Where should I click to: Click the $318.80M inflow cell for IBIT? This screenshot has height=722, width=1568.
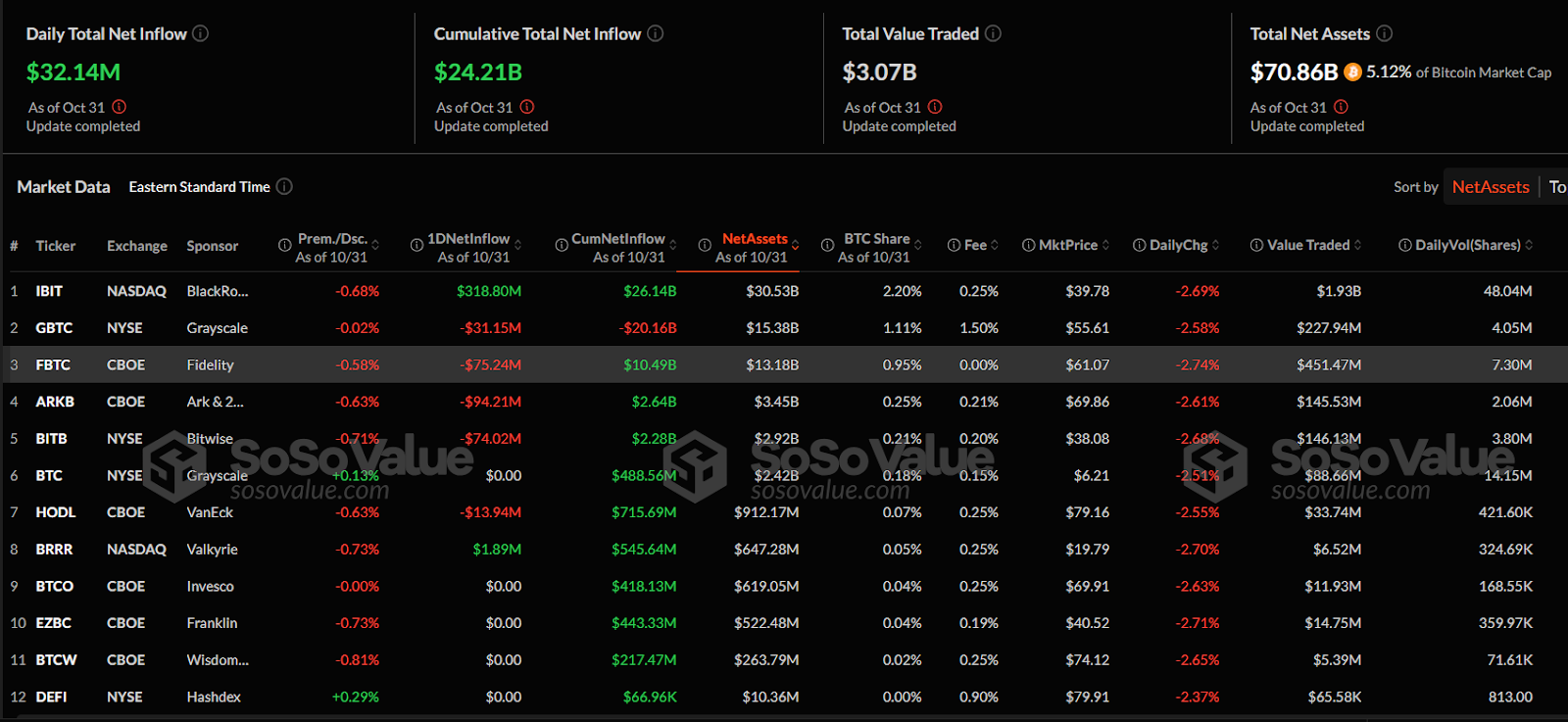pos(489,291)
